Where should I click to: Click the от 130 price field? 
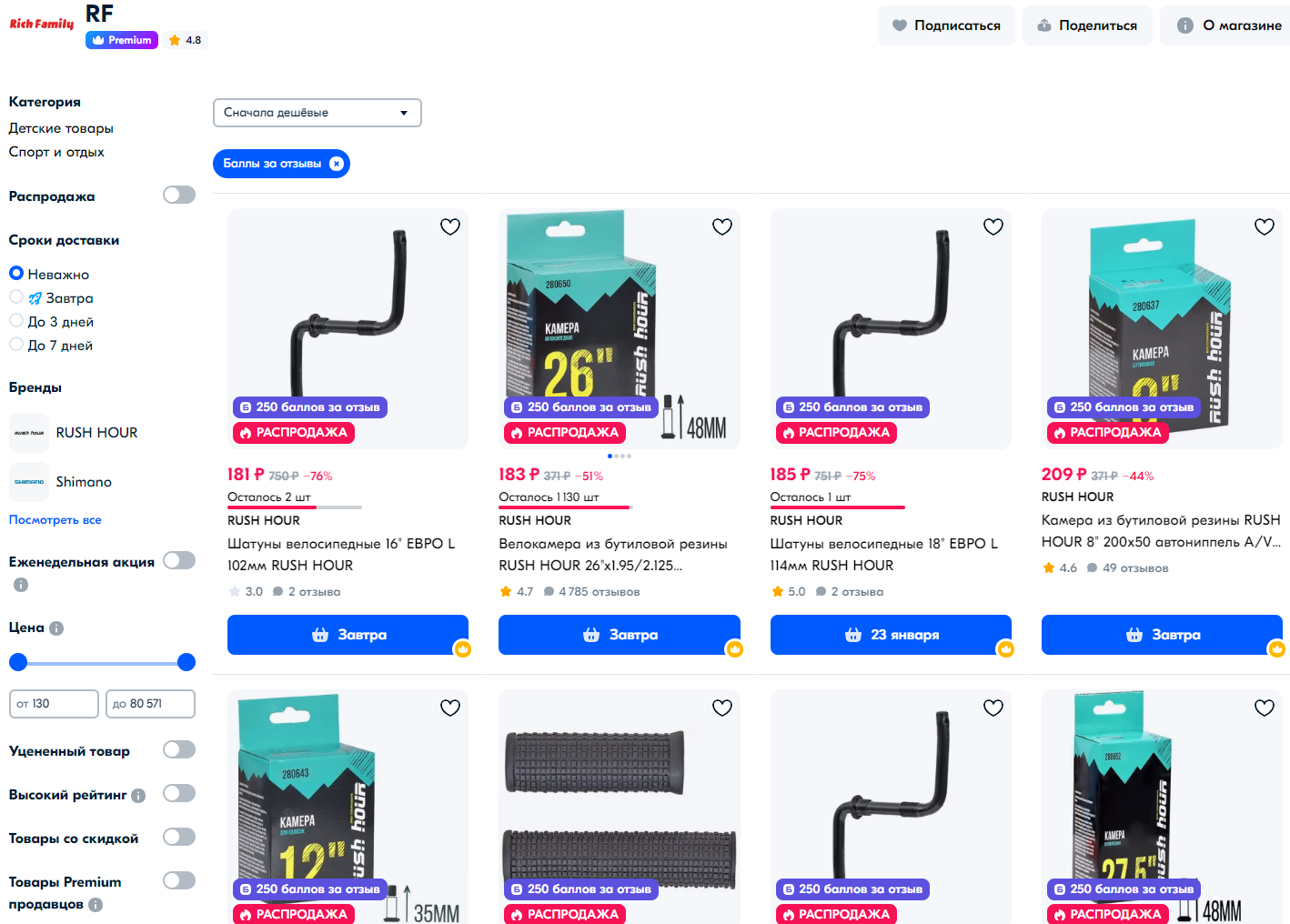(54, 704)
